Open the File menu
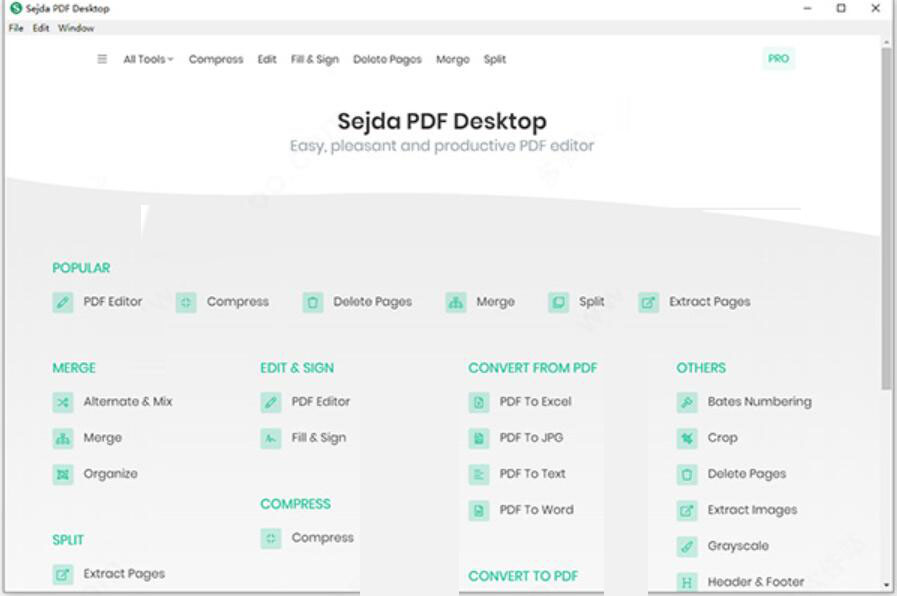Viewport: 897px width, 596px height. tap(16, 28)
